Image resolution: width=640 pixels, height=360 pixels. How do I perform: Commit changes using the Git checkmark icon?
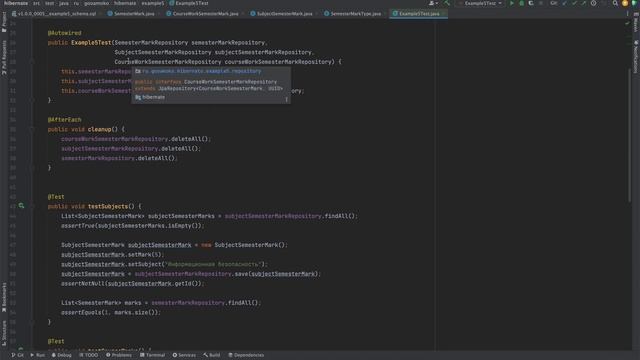[574, 3]
